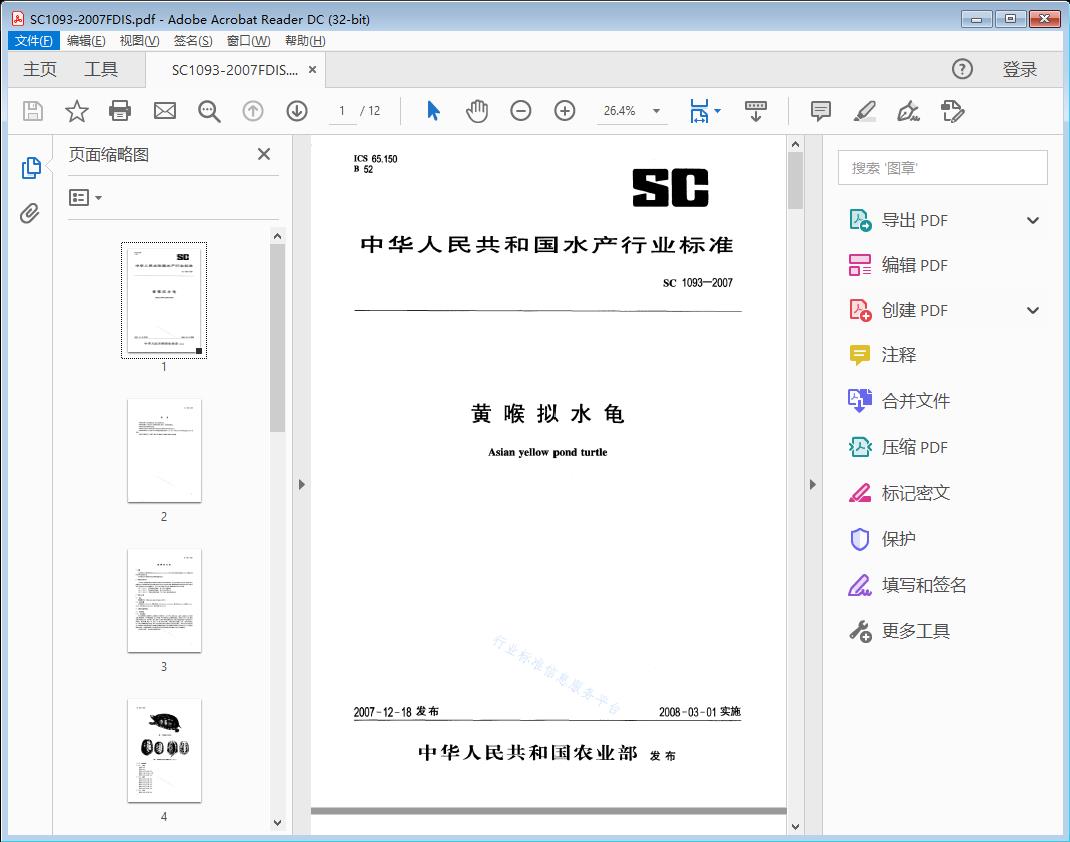This screenshot has height=842, width=1070.
Task: Switch to the 工具 tab
Action: [103, 69]
